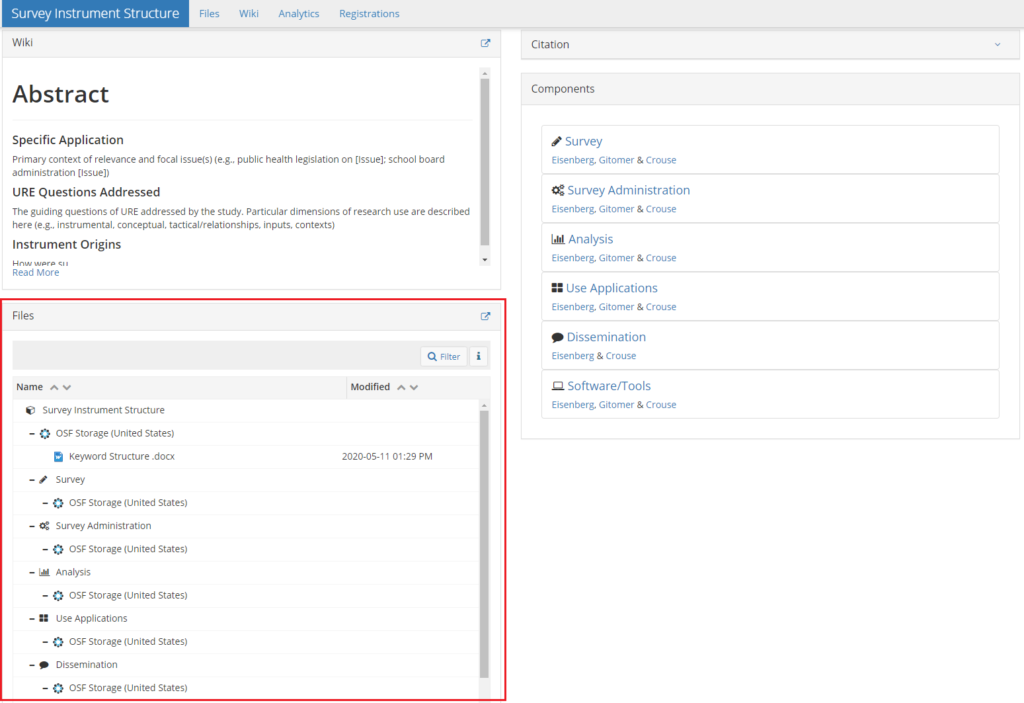Switch to the Registrations tab

(x=369, y=14)
